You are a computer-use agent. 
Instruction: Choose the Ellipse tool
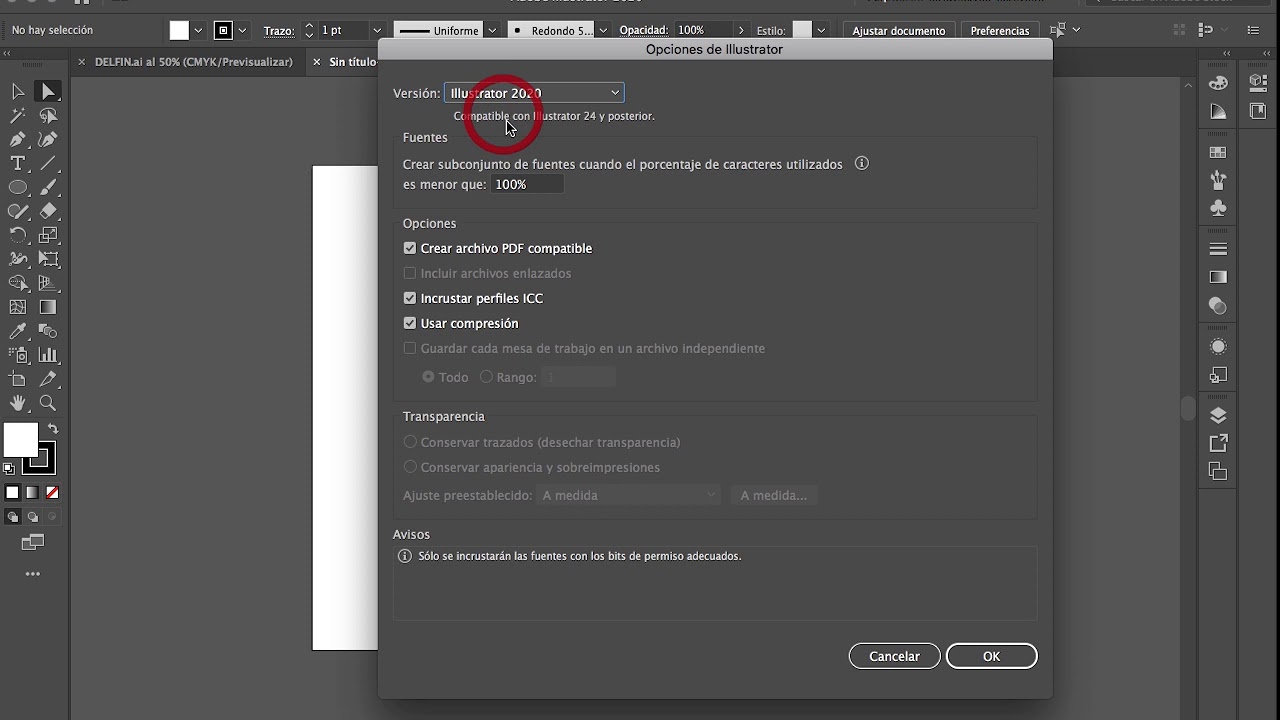(18, 187)
